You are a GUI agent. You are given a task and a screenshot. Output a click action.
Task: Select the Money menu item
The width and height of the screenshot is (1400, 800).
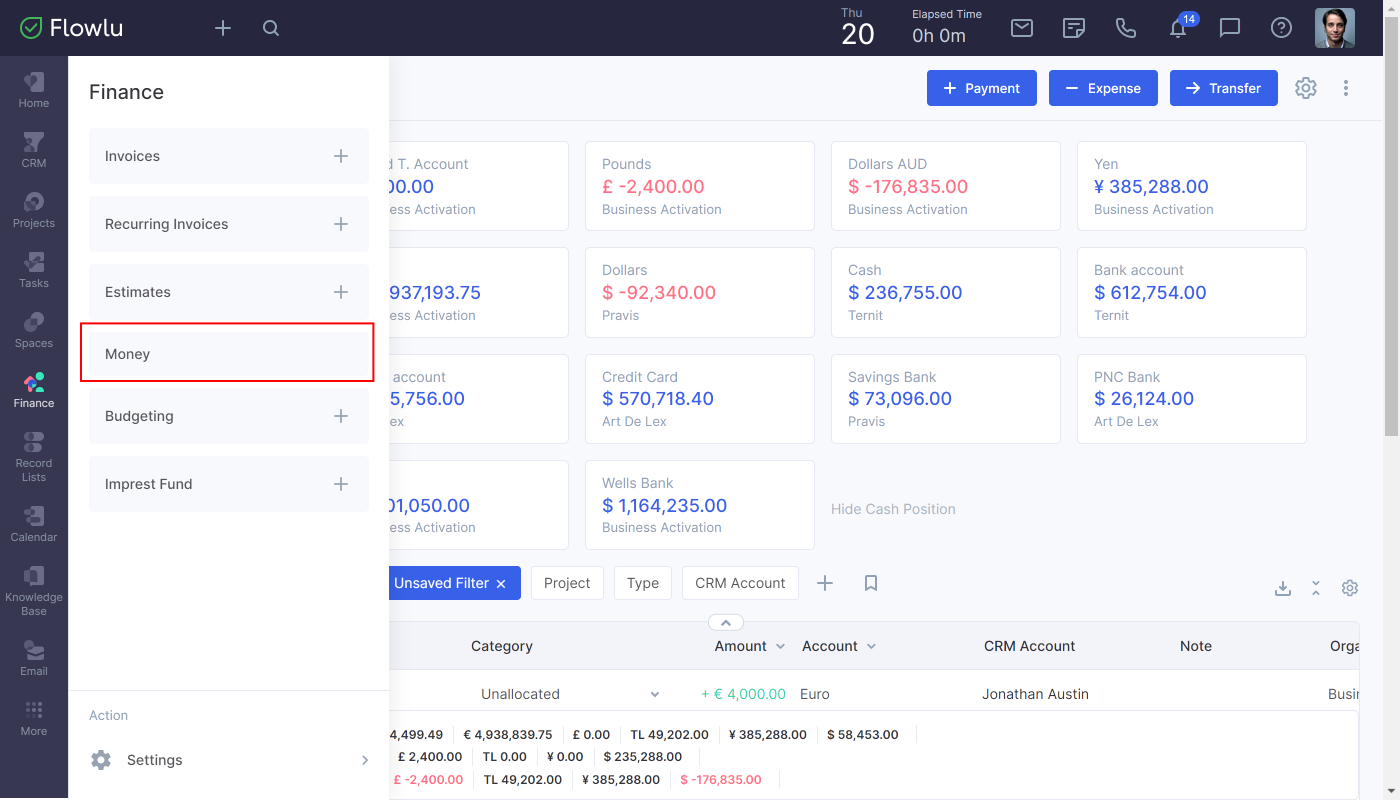pos(227,352)
